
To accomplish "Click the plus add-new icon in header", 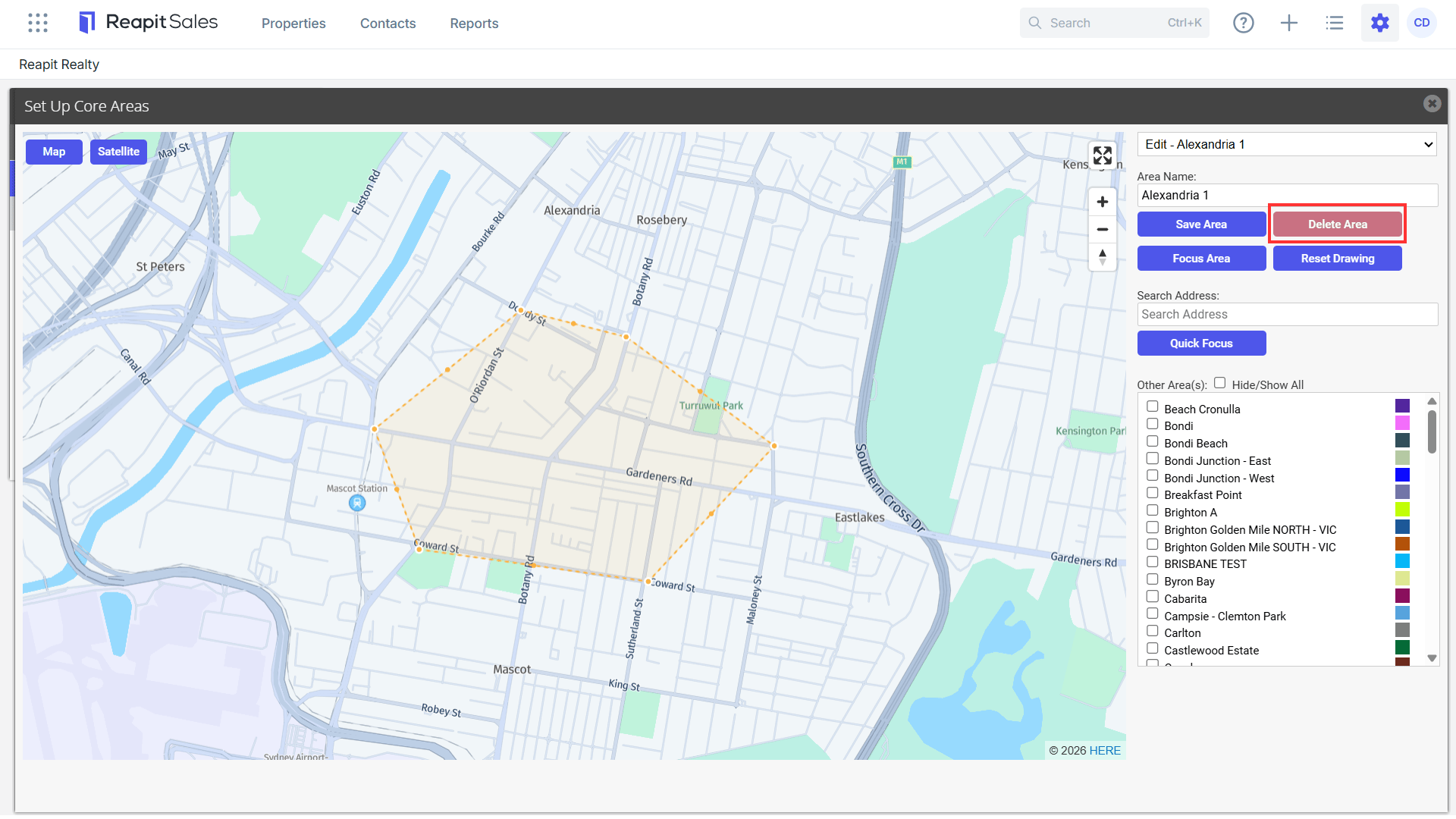I will point(1289,23).
